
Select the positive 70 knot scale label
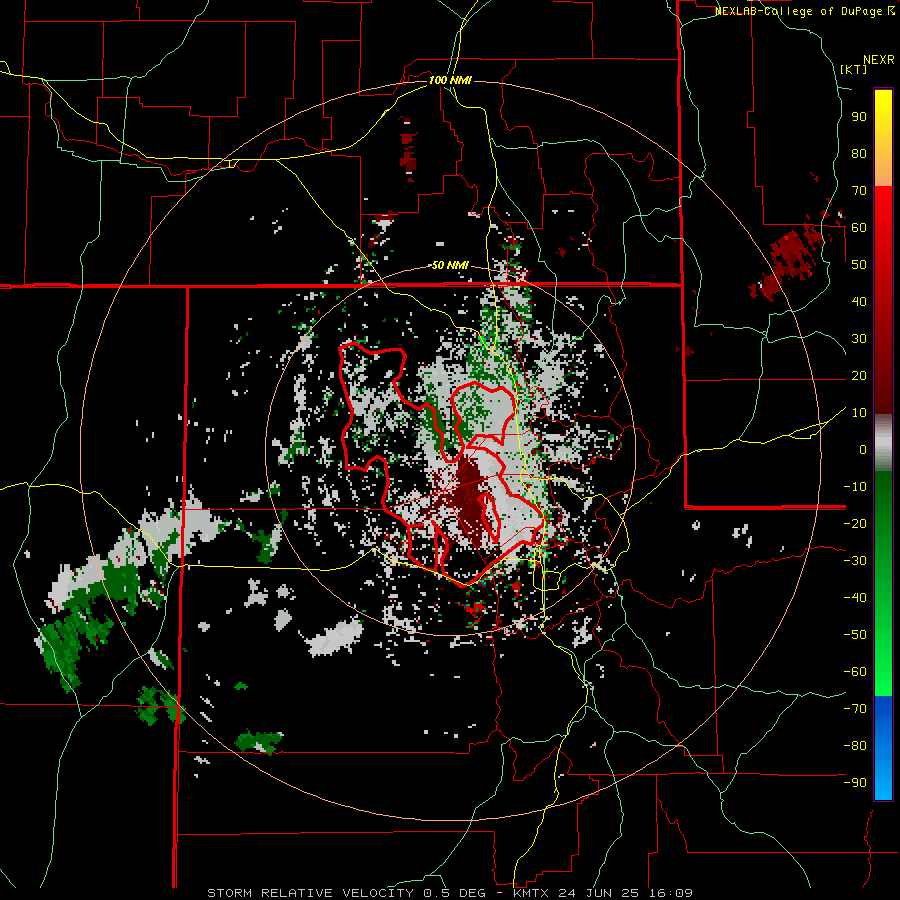[x=859, y=191]
